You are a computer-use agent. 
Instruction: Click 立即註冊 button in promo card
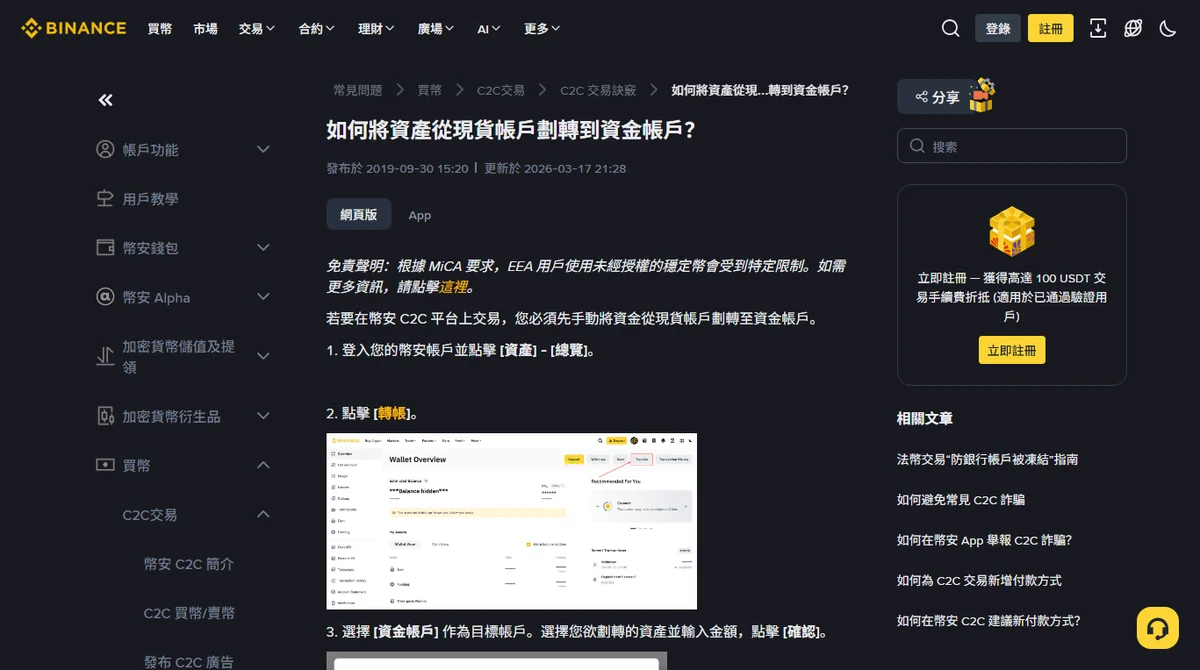point(1012,350)
